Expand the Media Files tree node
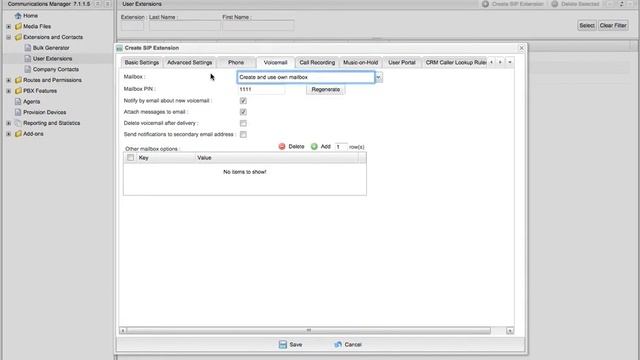 pyautogui.click(x=9, y=27)
